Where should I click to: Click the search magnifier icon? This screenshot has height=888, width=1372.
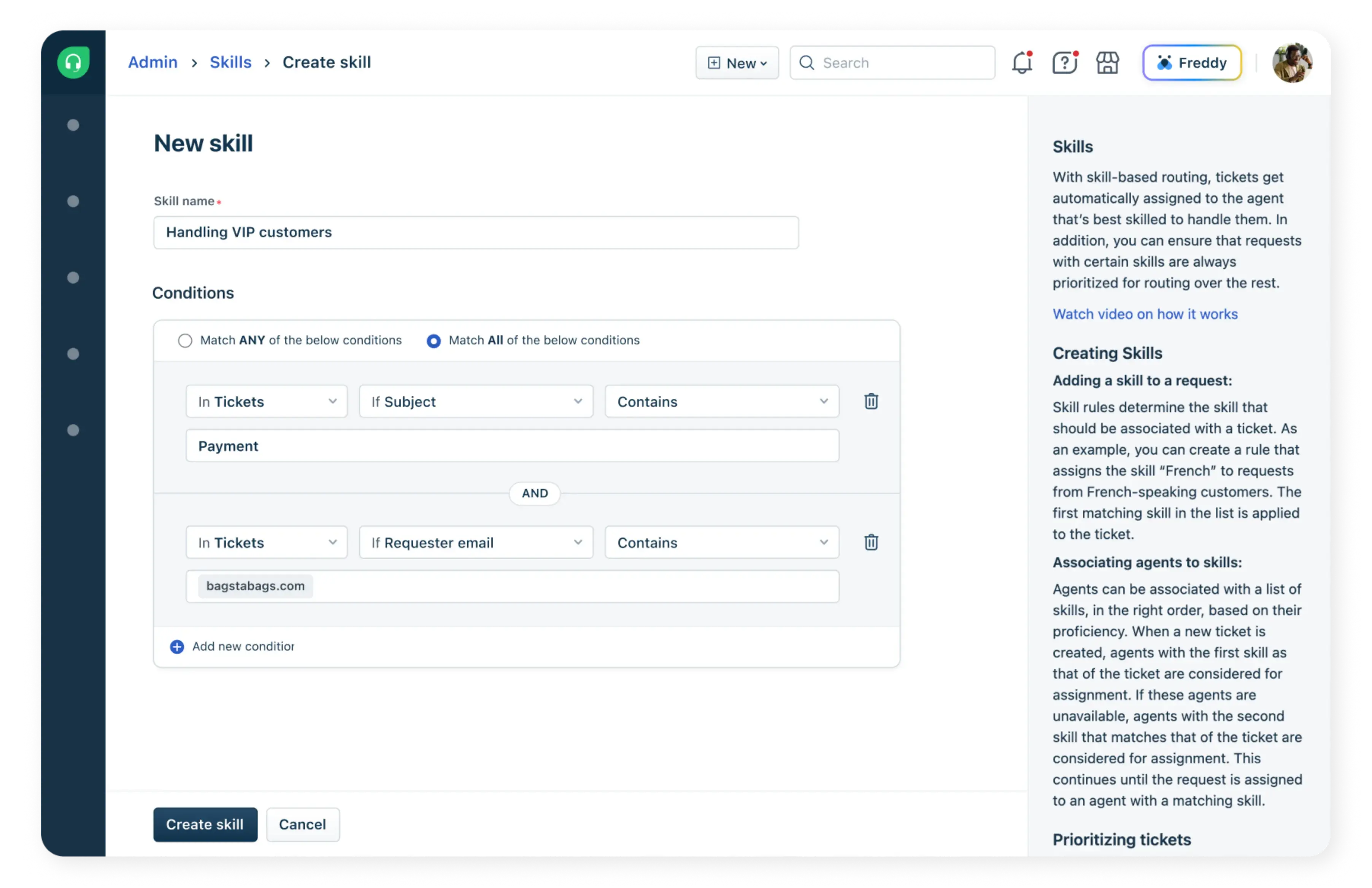(807, 63)
